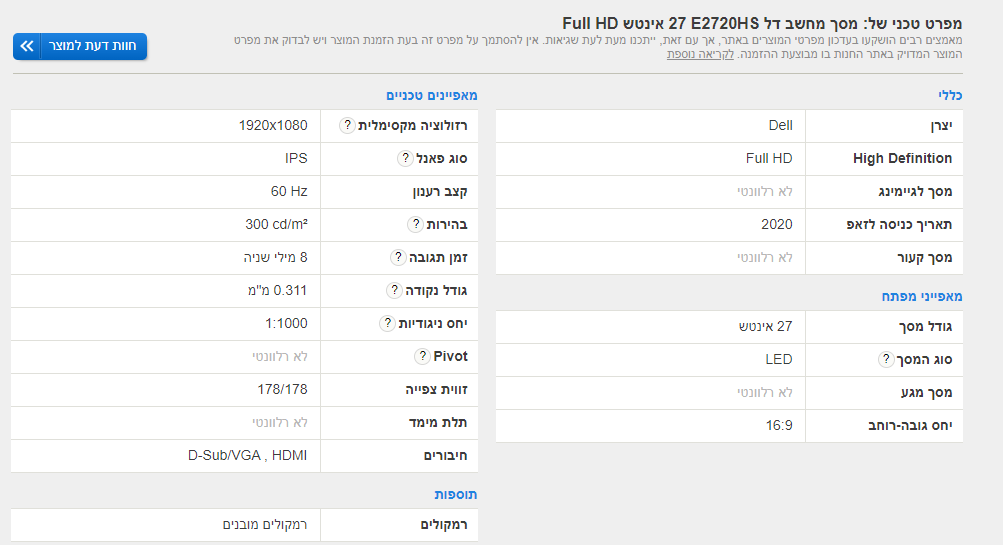Click the כללי section heading
The height and width of the screenshot is (545, 1003).
pos(950,95)
